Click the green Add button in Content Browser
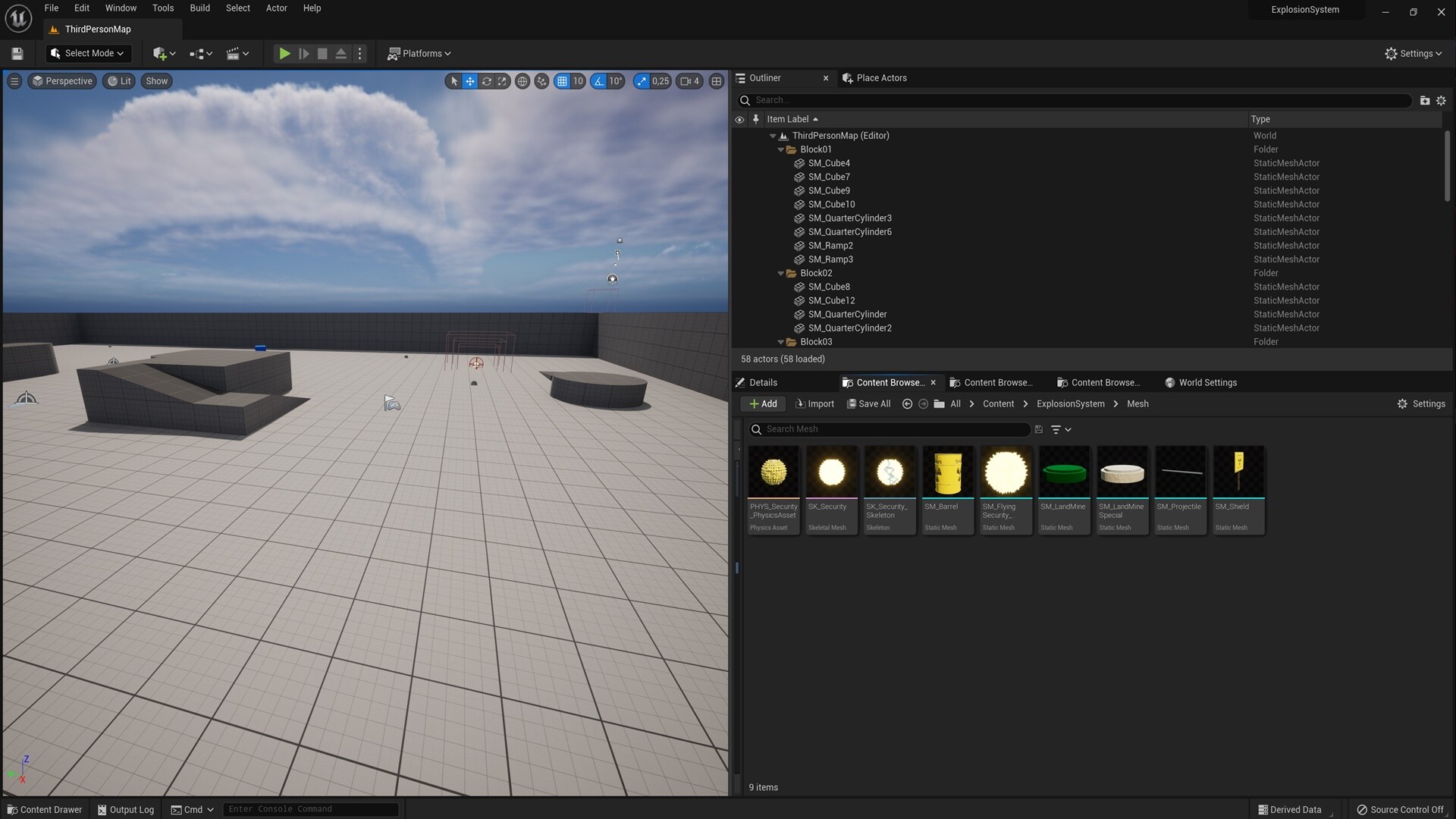This screenshot has height=819, width=1456. (x=762, y=403)
